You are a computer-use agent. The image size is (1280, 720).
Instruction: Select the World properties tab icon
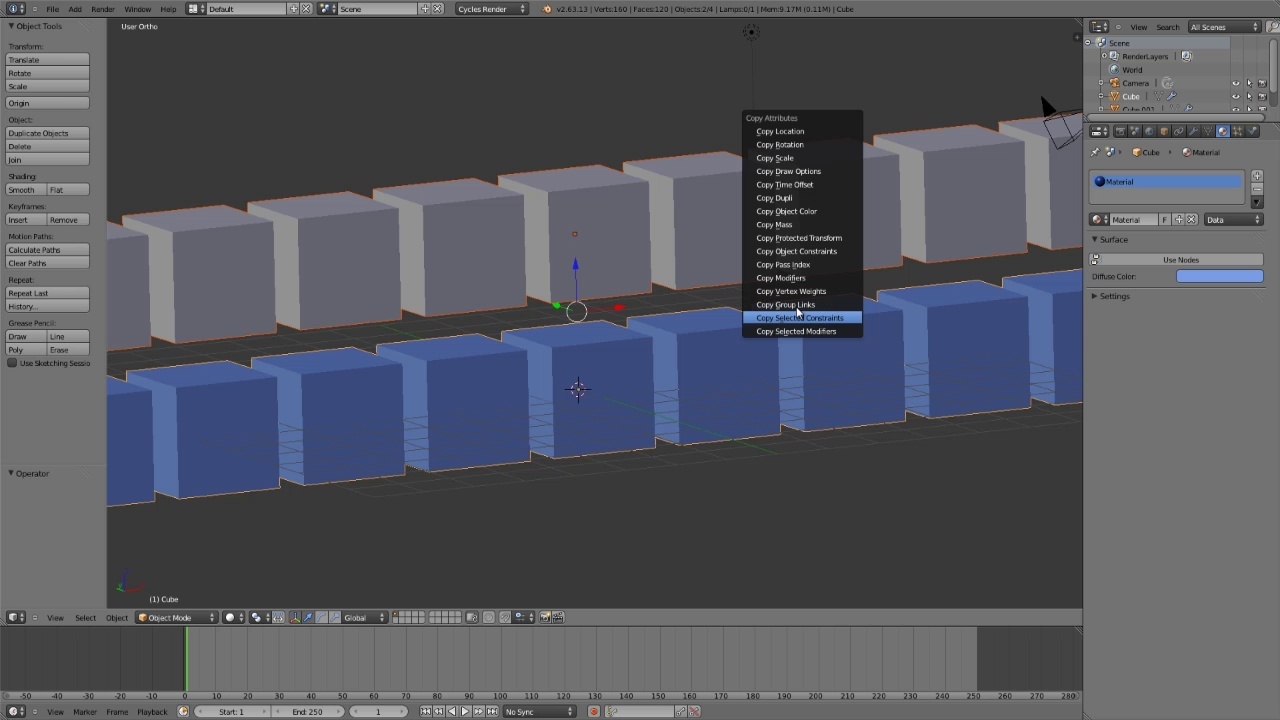click(1149, 131)
